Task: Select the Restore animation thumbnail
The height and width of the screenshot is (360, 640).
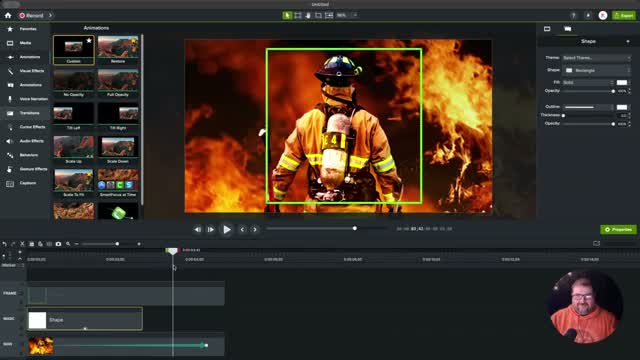Action: [x=118, y=49]
